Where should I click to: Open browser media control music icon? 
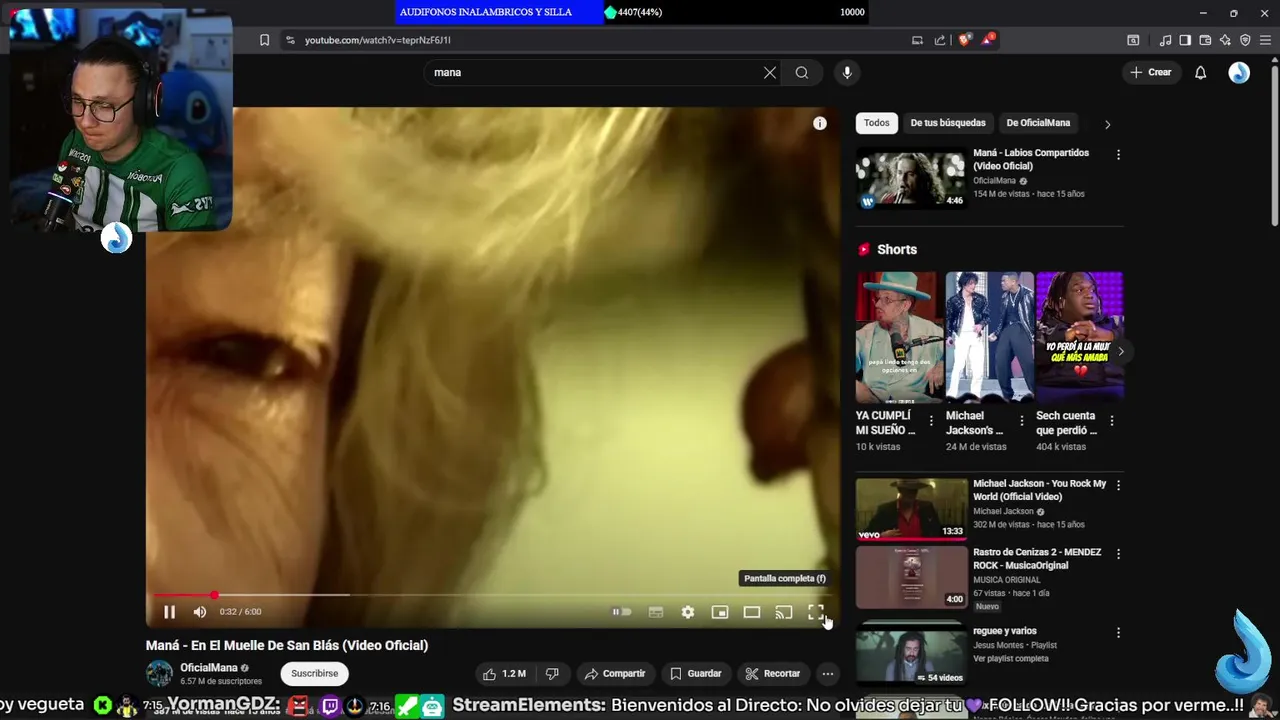1165,40
